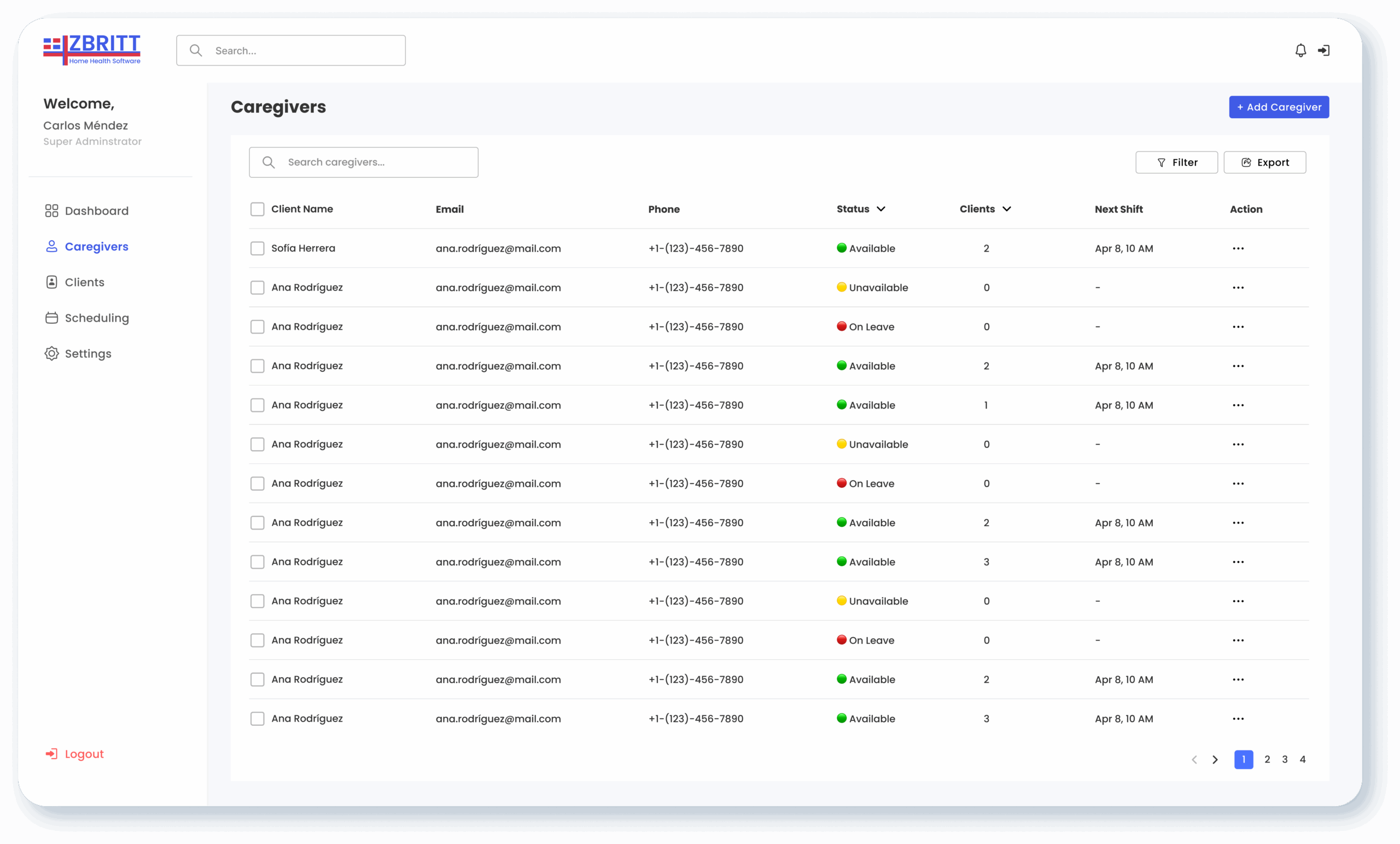Toggle the select-all checkbox beside Client Name
Screen dimensions: 1400x844
tap(258, 209)
